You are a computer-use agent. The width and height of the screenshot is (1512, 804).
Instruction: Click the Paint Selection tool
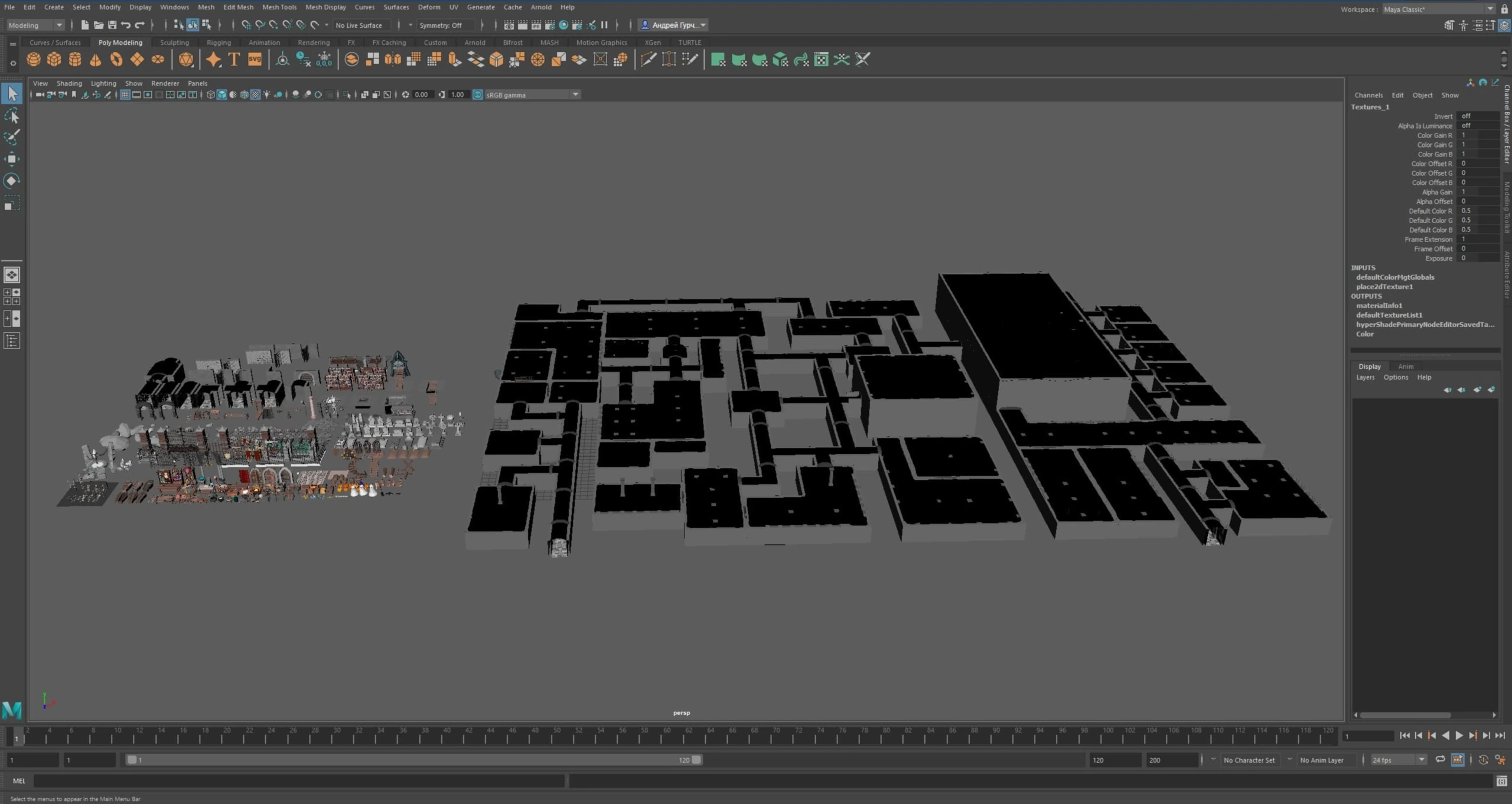point(12,137)
